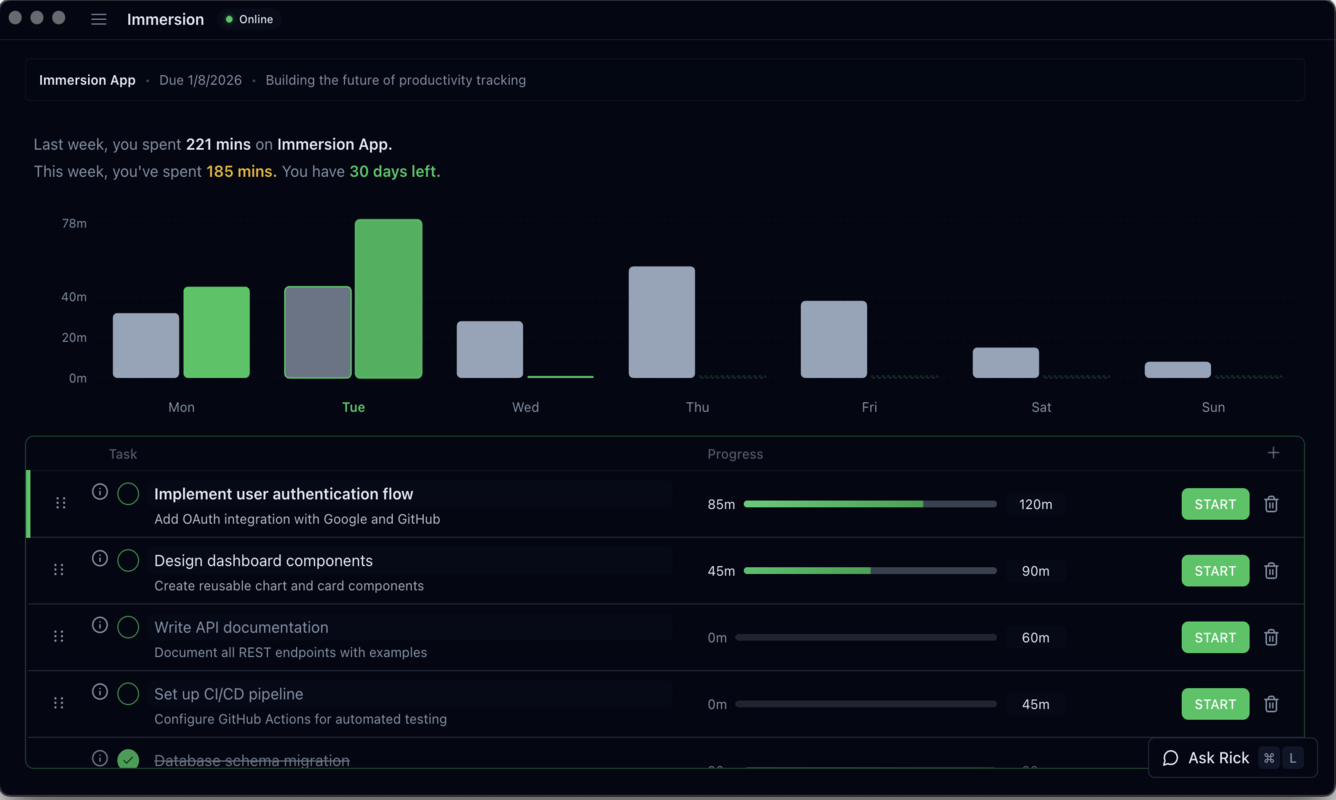Open info for Design dashboard components task
The image size is (1336, 800).
click(x=100, y=558)
